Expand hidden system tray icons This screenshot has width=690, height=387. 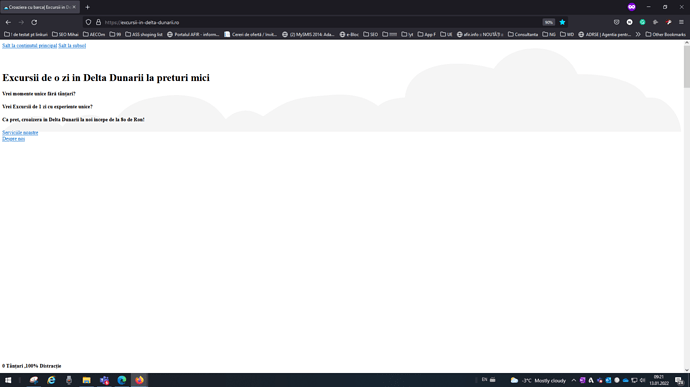[x=574, y=380]
